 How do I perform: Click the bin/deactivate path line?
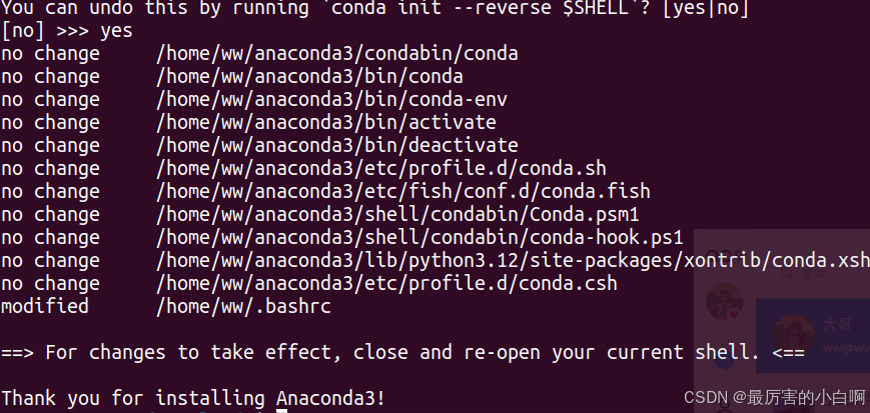[337, 145]
